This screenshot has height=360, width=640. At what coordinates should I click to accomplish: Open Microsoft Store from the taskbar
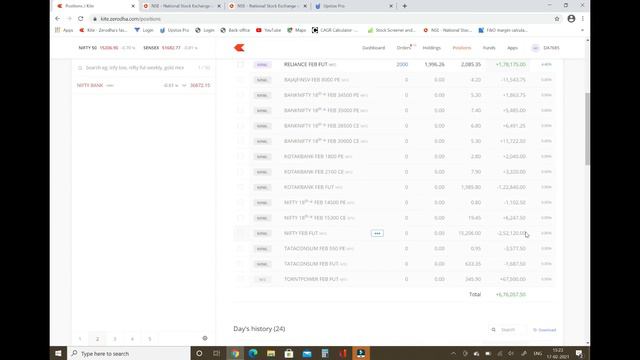(x=289, y=353)
